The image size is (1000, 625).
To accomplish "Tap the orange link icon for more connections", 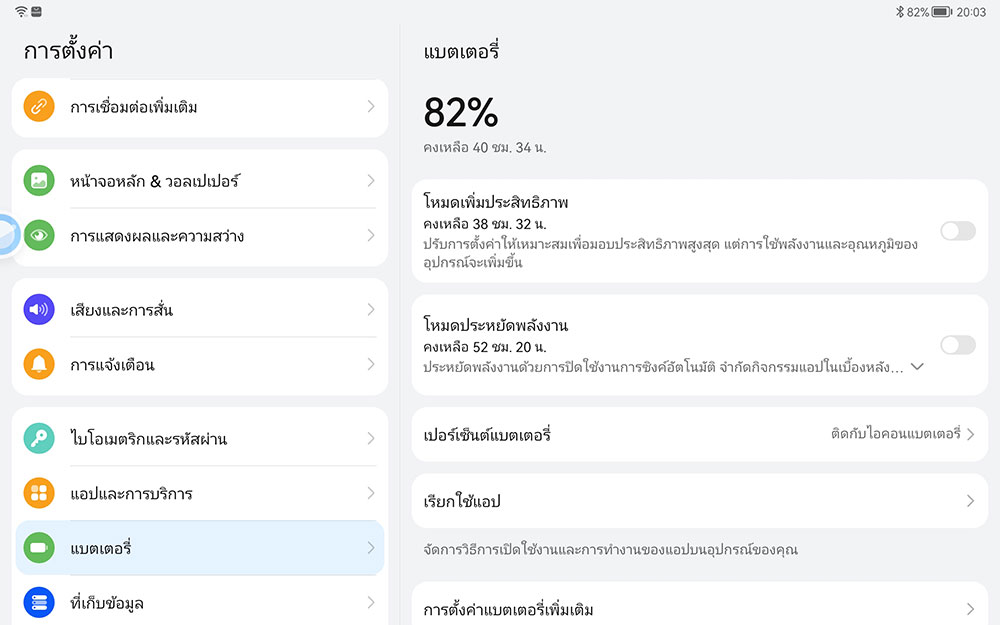I will coord(39,106).
